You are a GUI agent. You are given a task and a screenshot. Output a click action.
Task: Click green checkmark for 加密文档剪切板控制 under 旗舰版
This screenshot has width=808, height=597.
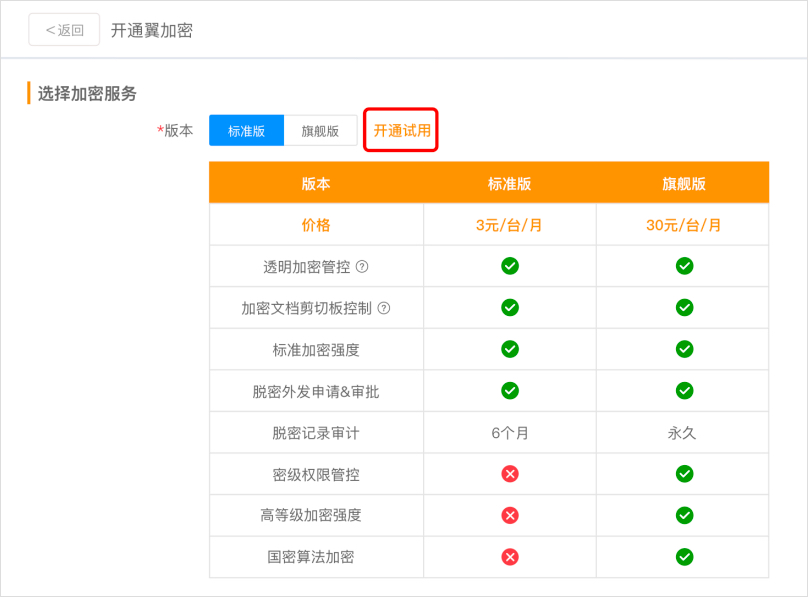[685, 307]
